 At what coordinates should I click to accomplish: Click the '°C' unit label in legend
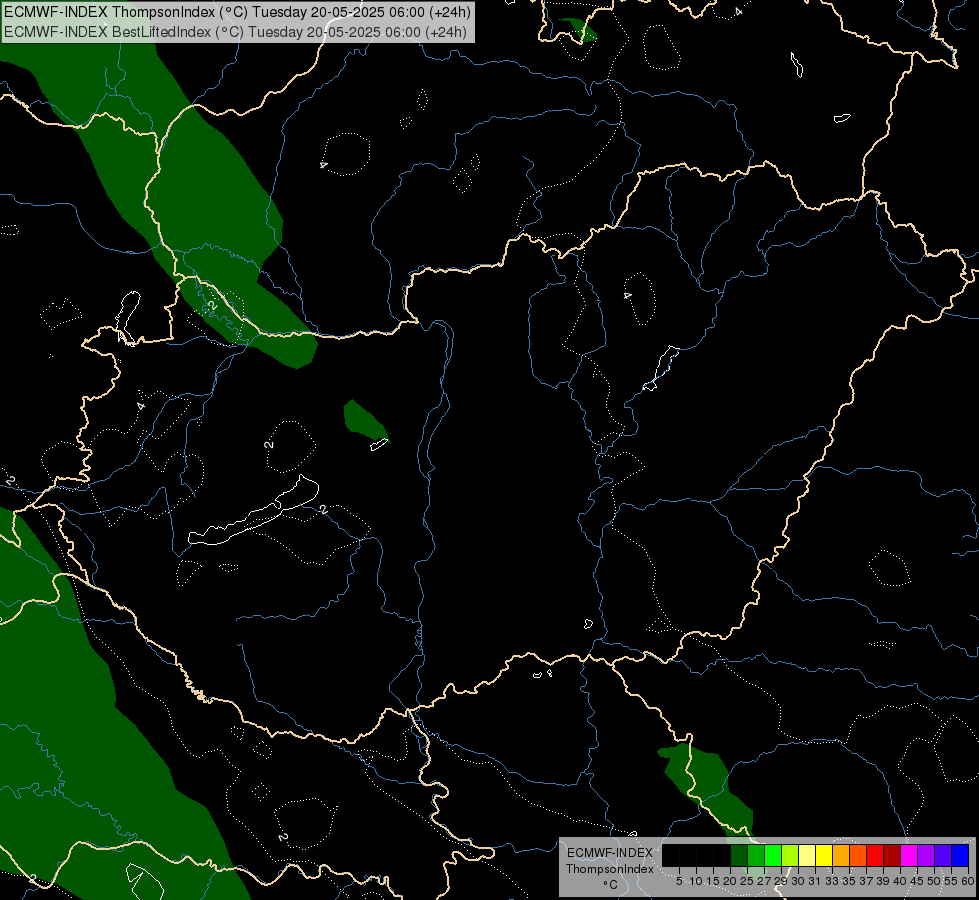(x=611, y=884)
